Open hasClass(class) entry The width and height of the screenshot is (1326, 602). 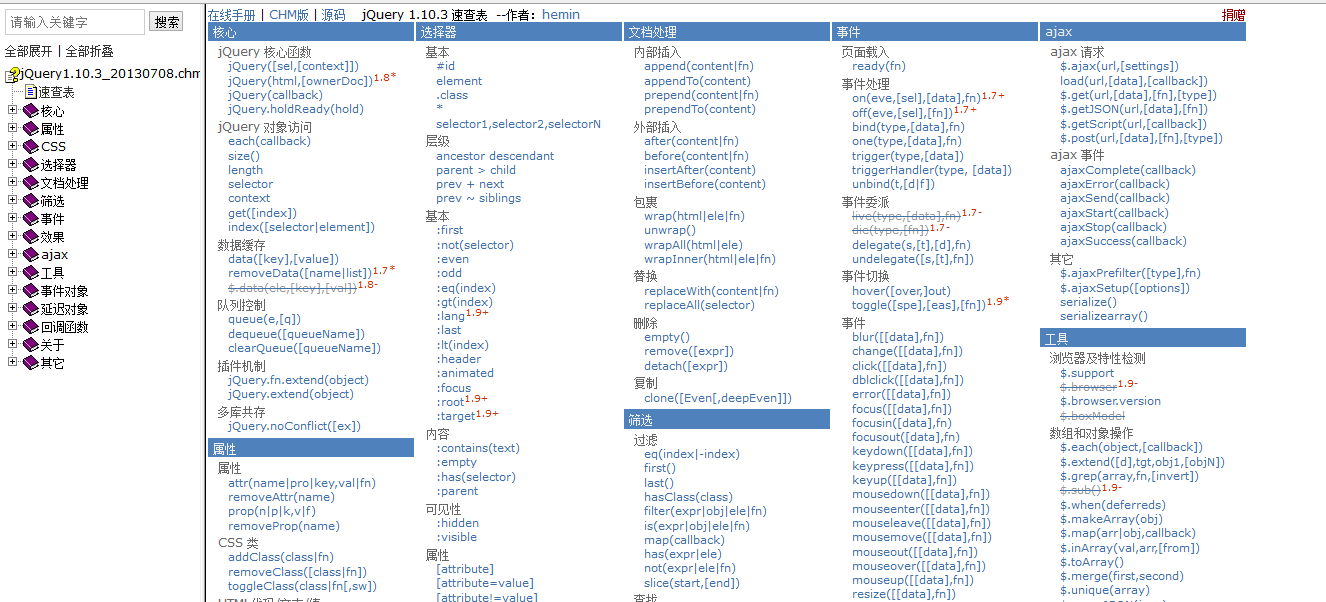688,497
